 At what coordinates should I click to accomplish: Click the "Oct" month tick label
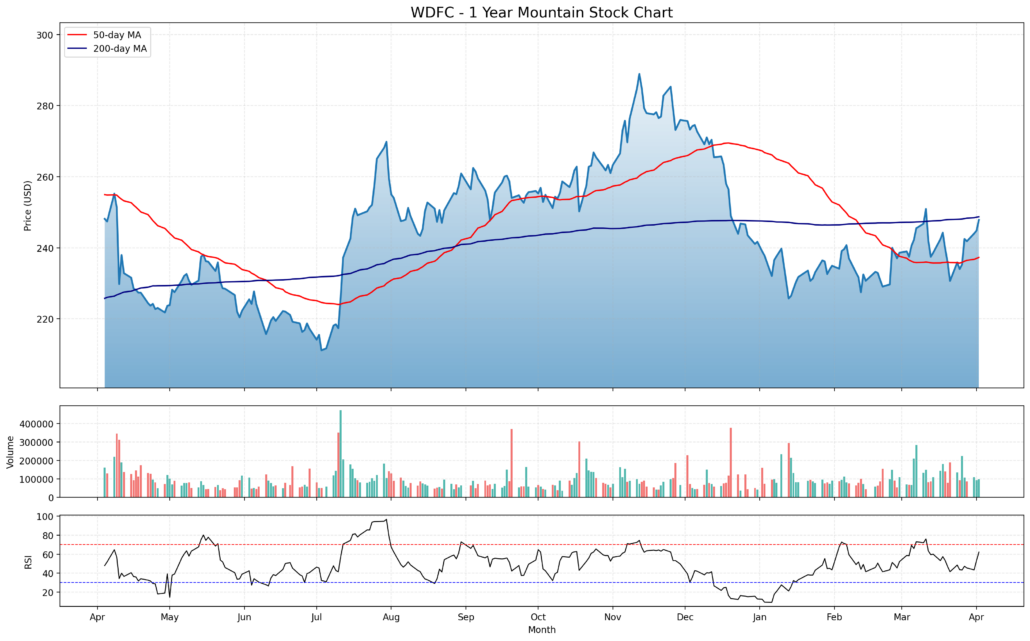click(538, 617)
